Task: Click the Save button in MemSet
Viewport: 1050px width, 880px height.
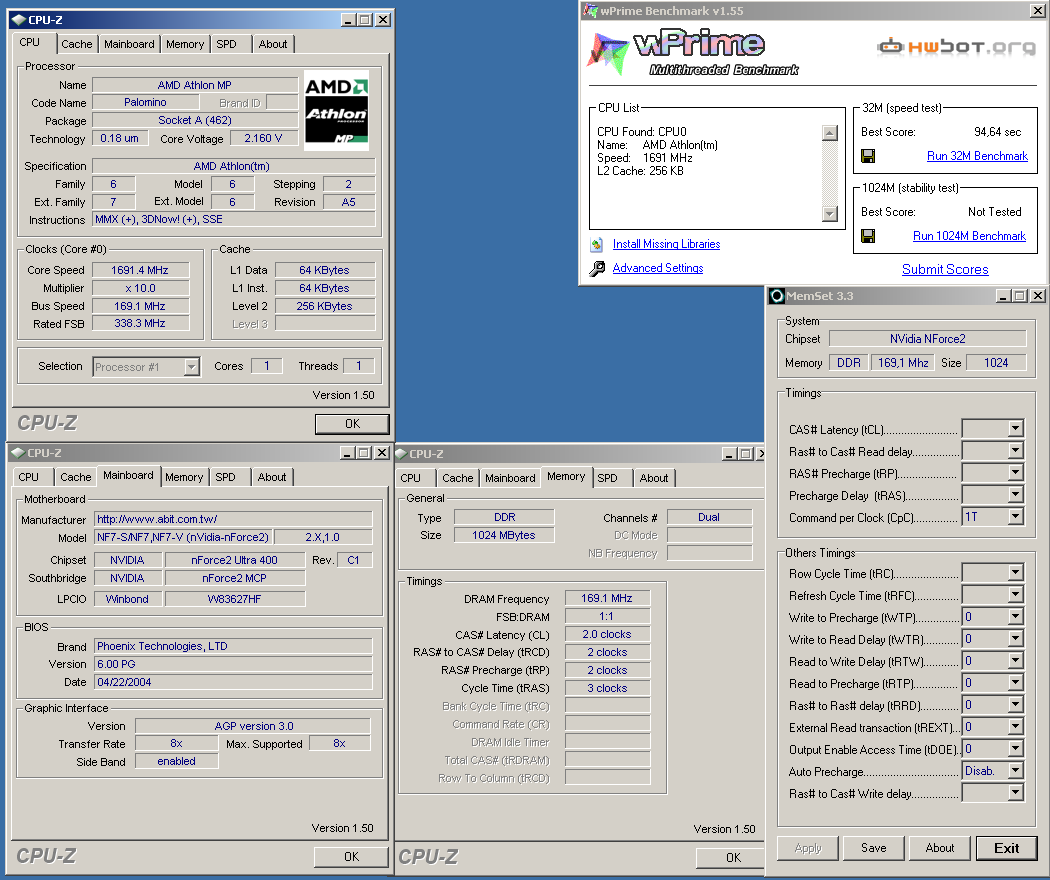Action: 874,848
